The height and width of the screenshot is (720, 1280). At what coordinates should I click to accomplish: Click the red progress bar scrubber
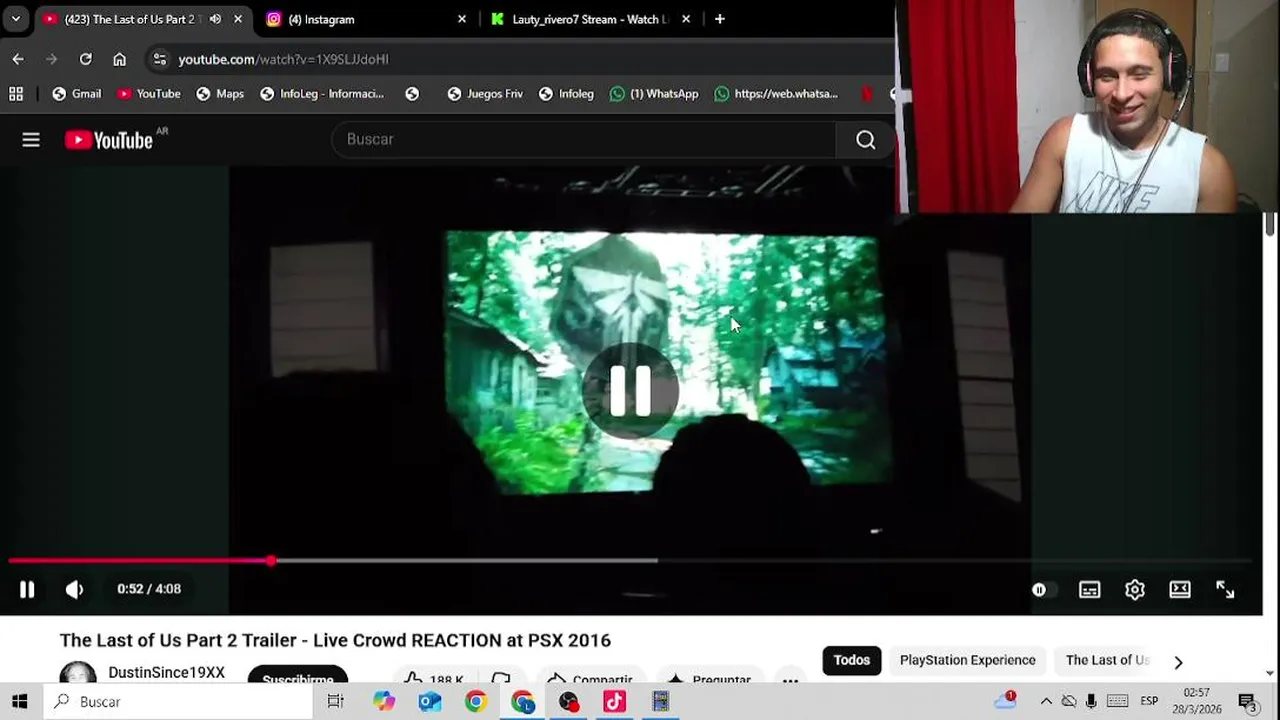271,561
